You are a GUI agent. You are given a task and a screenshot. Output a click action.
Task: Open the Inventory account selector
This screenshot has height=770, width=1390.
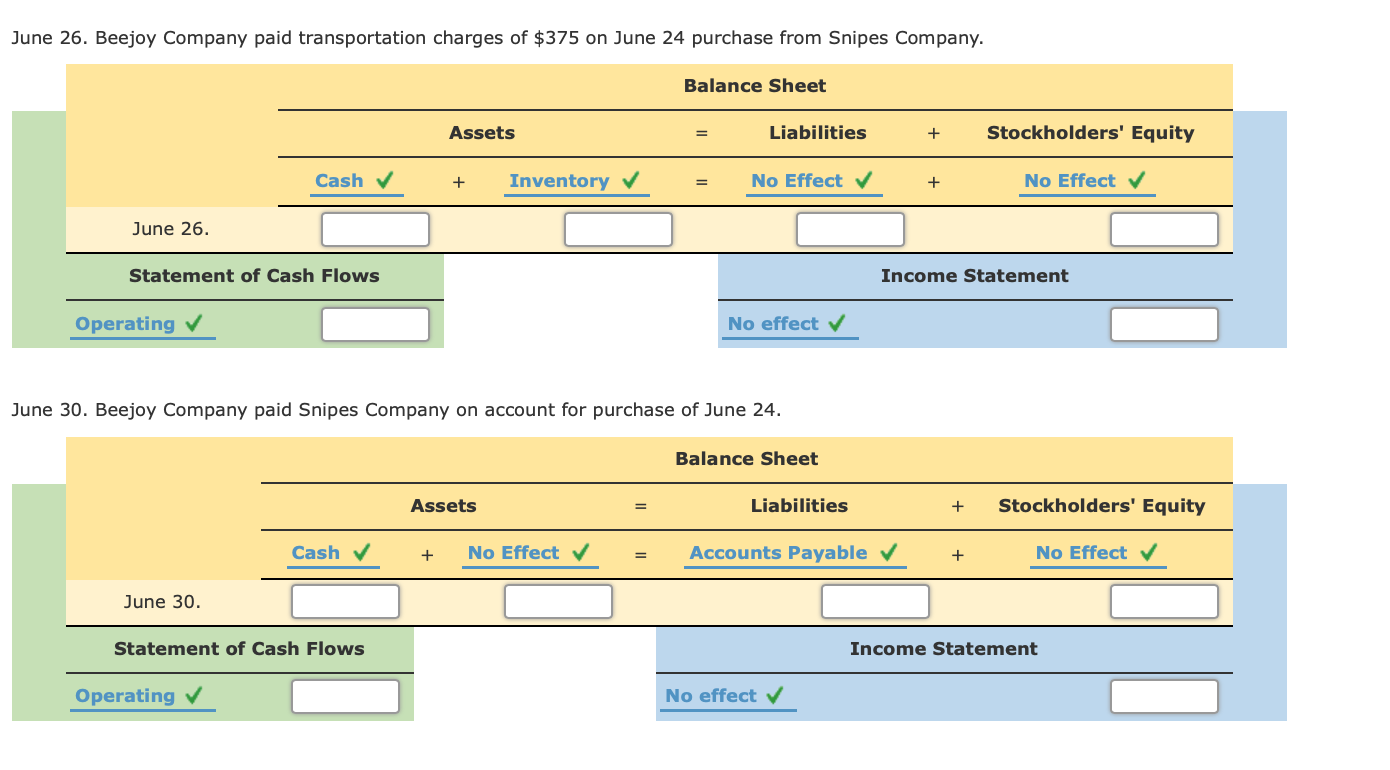pyautogui.click(x=560, y=180)
